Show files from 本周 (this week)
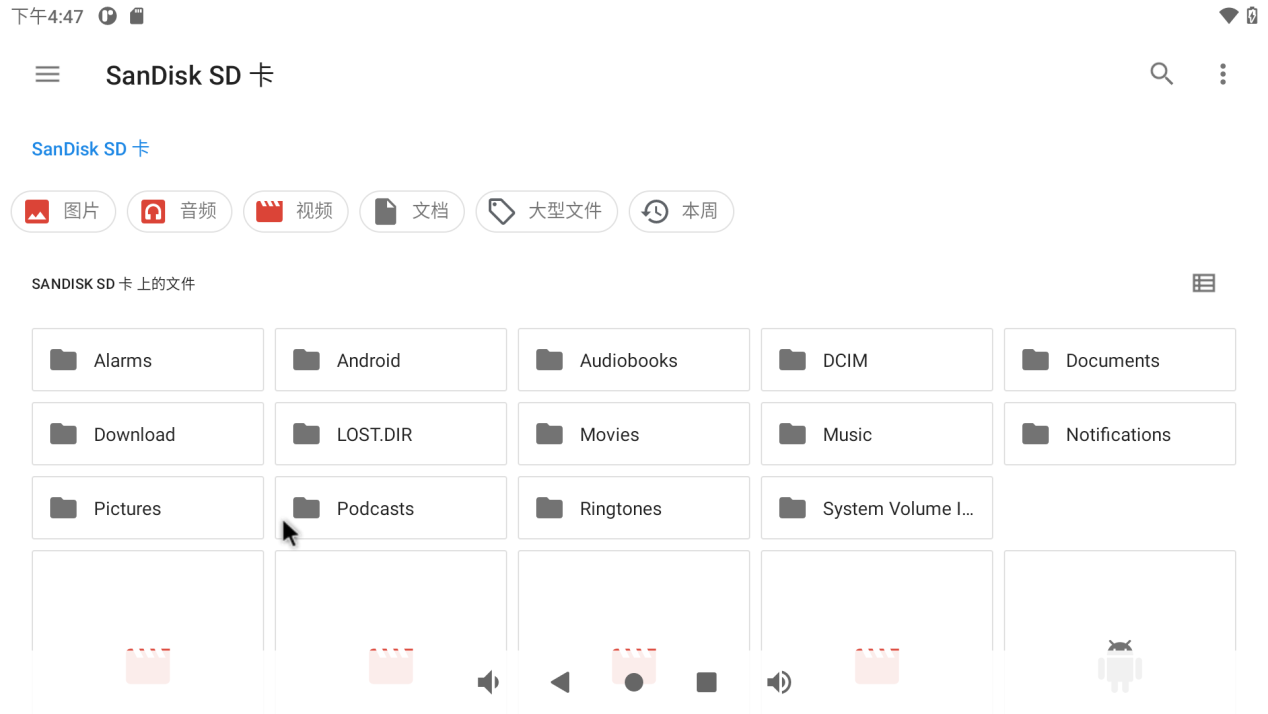Screen dimensions: 1268x714 680,212
